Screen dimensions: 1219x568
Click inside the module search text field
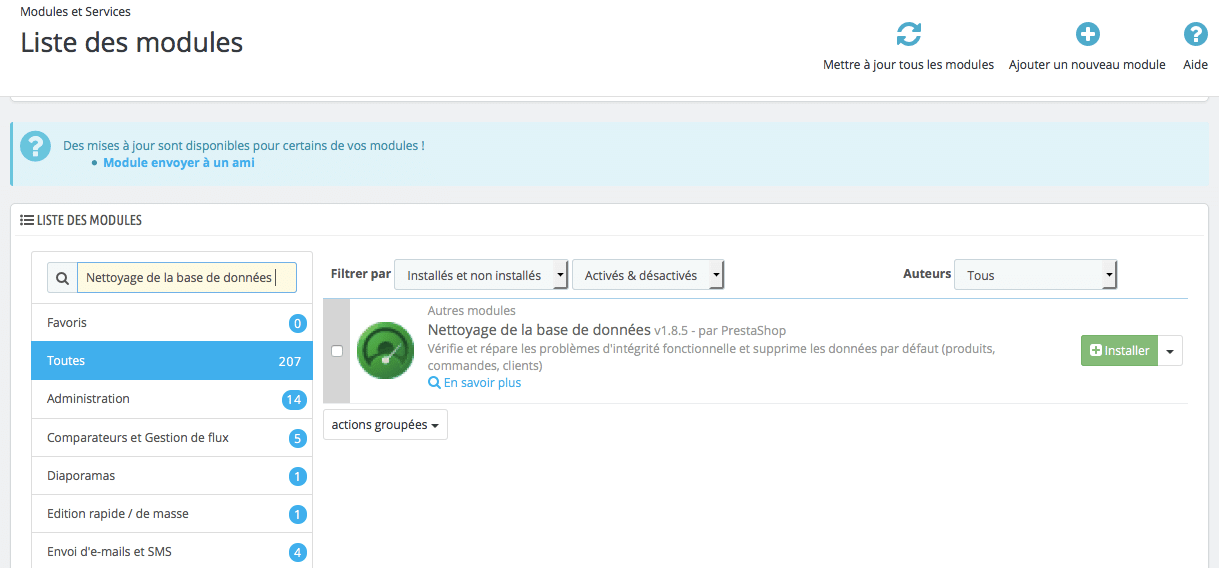[x=186, y=278]
